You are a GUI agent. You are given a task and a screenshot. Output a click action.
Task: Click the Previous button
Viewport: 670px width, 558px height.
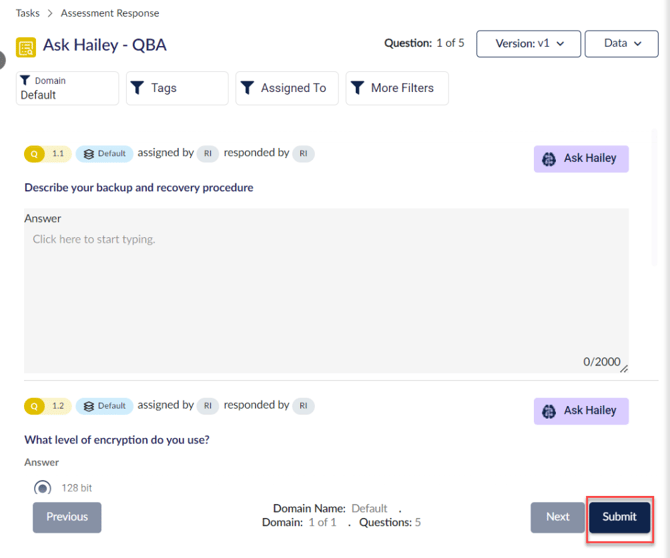[67, 517]
